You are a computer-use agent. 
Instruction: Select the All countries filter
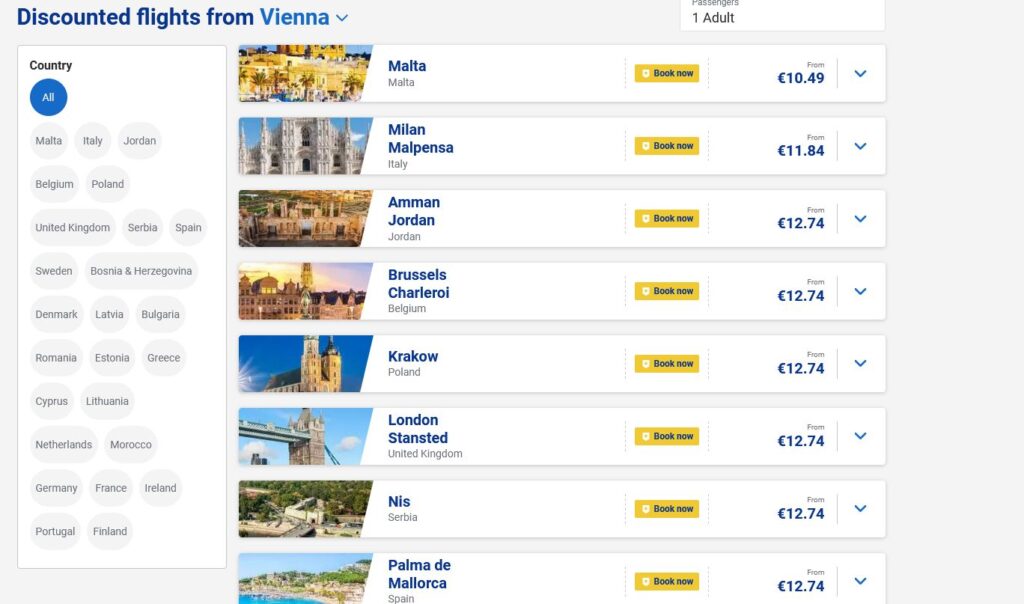tap(48, 98)
